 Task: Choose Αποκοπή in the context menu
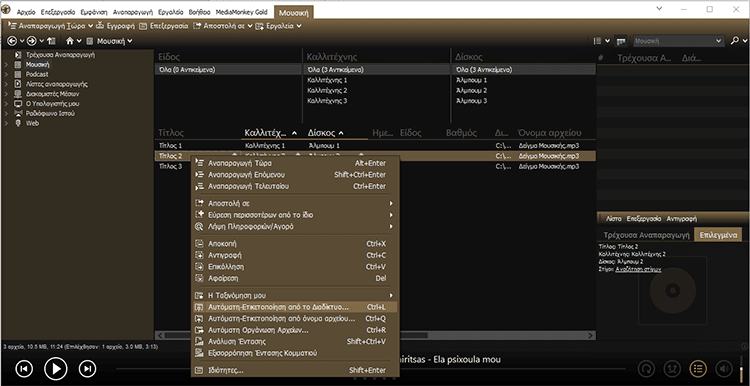295,243
